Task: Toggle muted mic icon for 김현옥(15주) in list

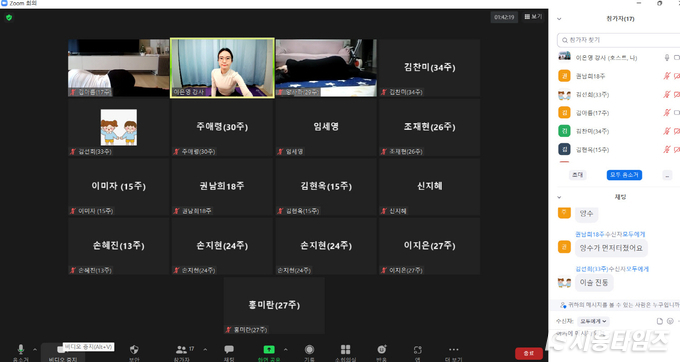Action: click(667, 150)
